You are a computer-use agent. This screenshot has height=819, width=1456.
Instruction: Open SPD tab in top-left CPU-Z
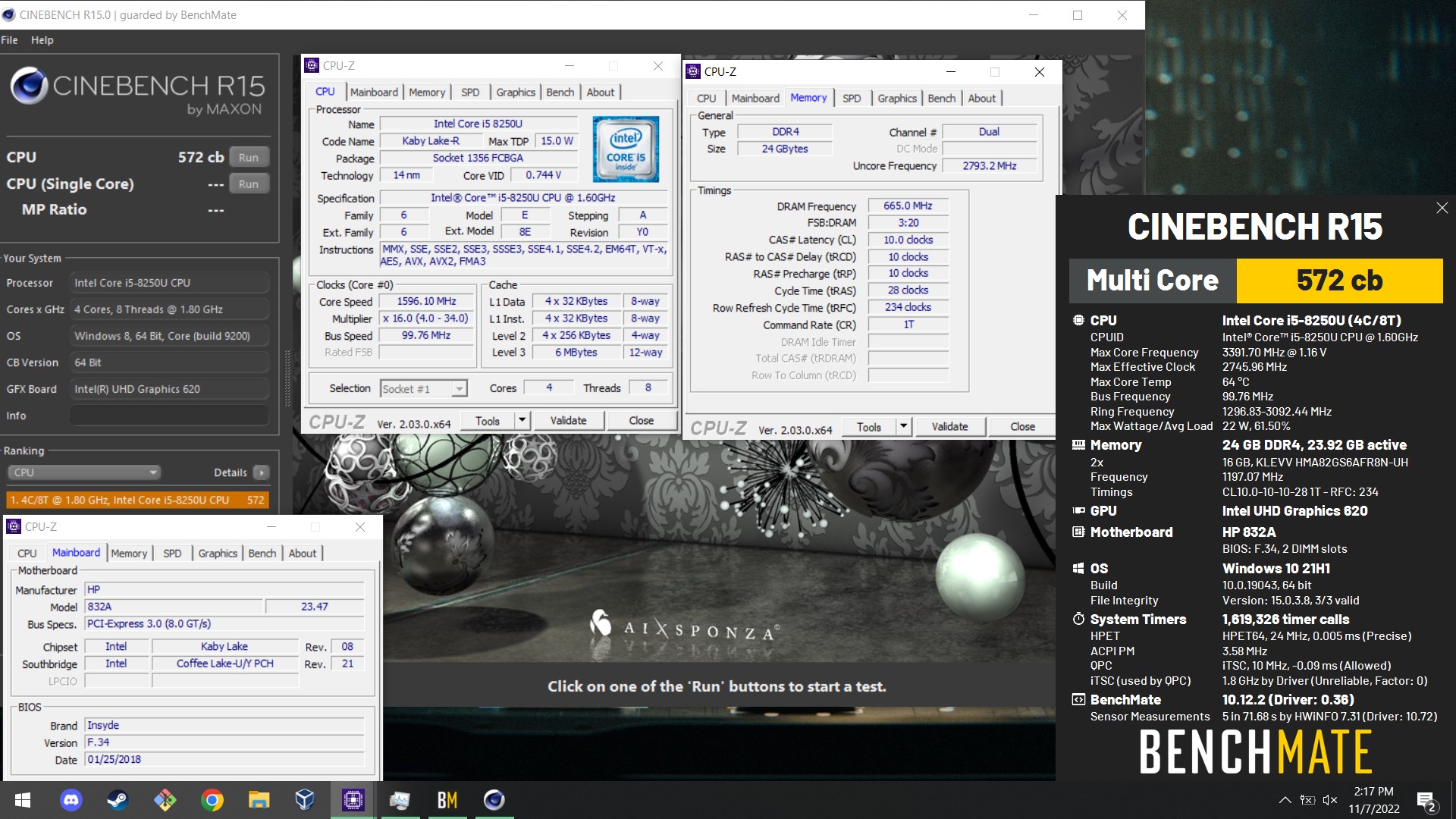click(470, 92)
